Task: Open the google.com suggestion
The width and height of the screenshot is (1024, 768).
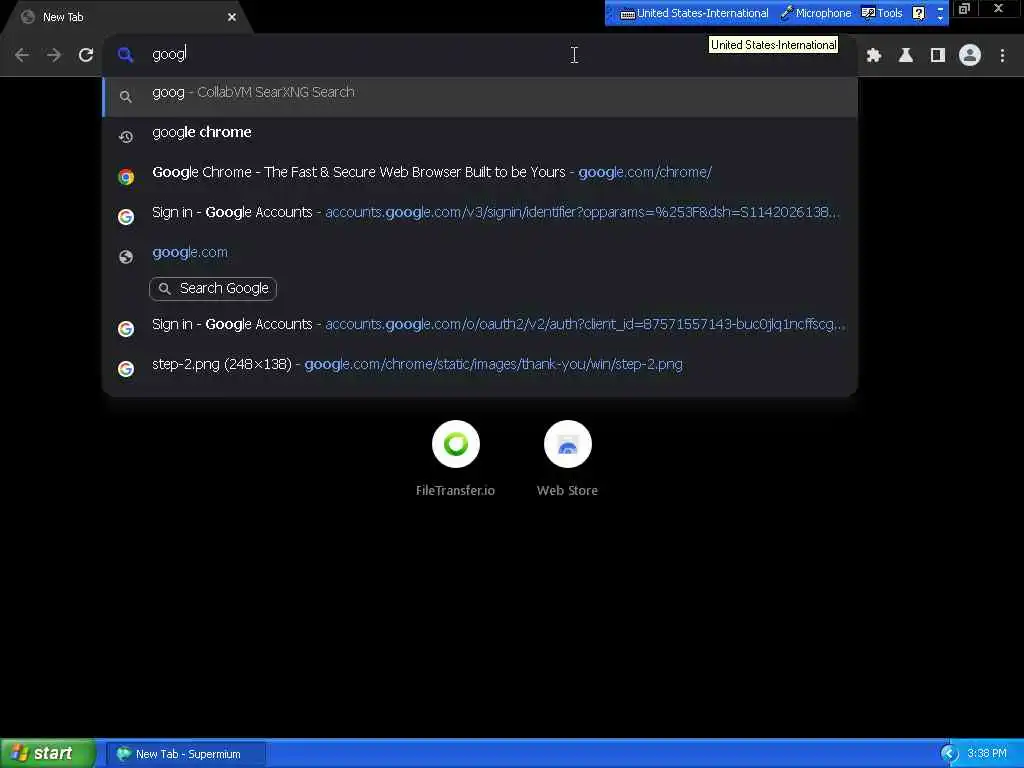Action: (480, 254)
